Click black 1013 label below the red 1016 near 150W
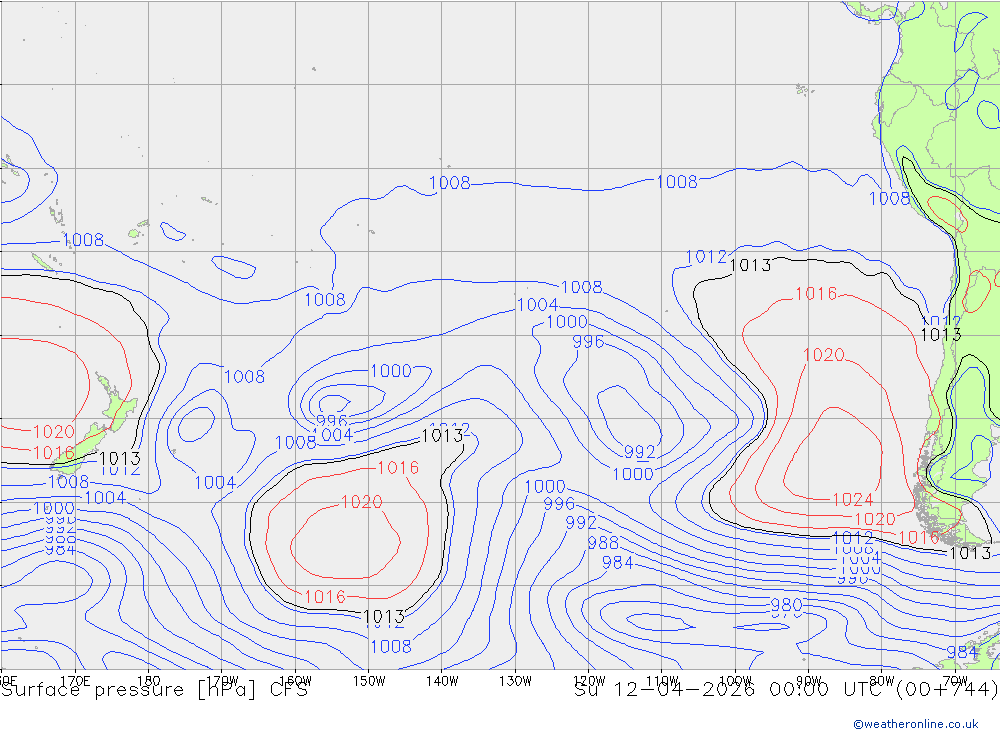This screenshot has height=733, width=1000. (384, 617)
